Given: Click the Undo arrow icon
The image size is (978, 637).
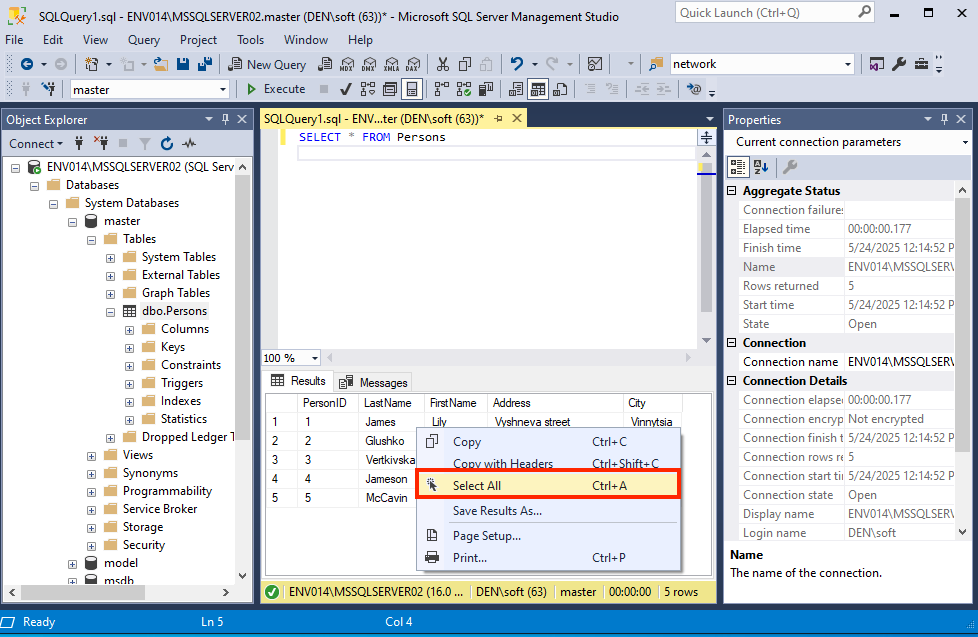Looking at the screenshot, I should [516, 64].
